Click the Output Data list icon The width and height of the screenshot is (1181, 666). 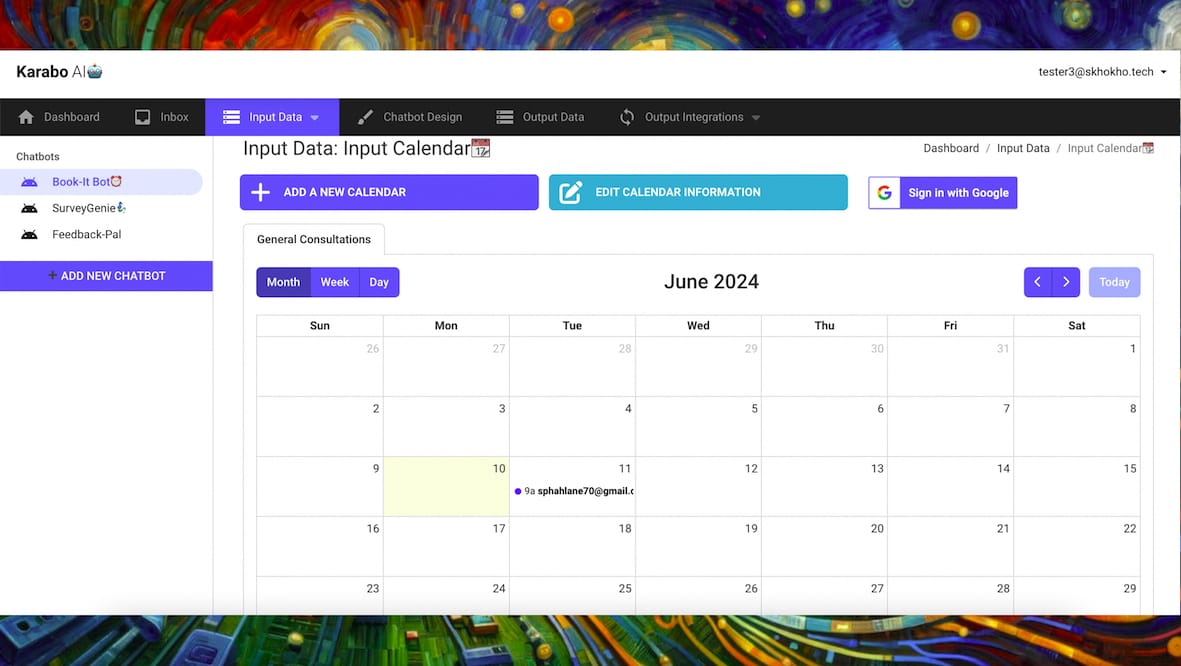coord(505,117)
